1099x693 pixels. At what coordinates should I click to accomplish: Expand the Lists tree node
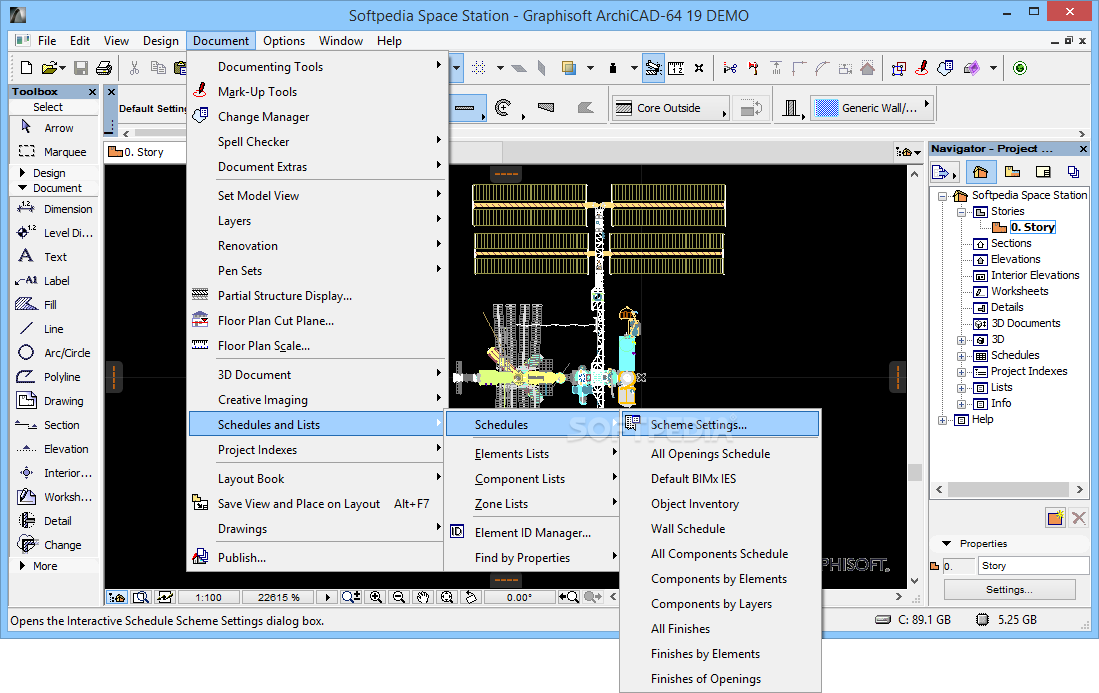coord(962,388)
